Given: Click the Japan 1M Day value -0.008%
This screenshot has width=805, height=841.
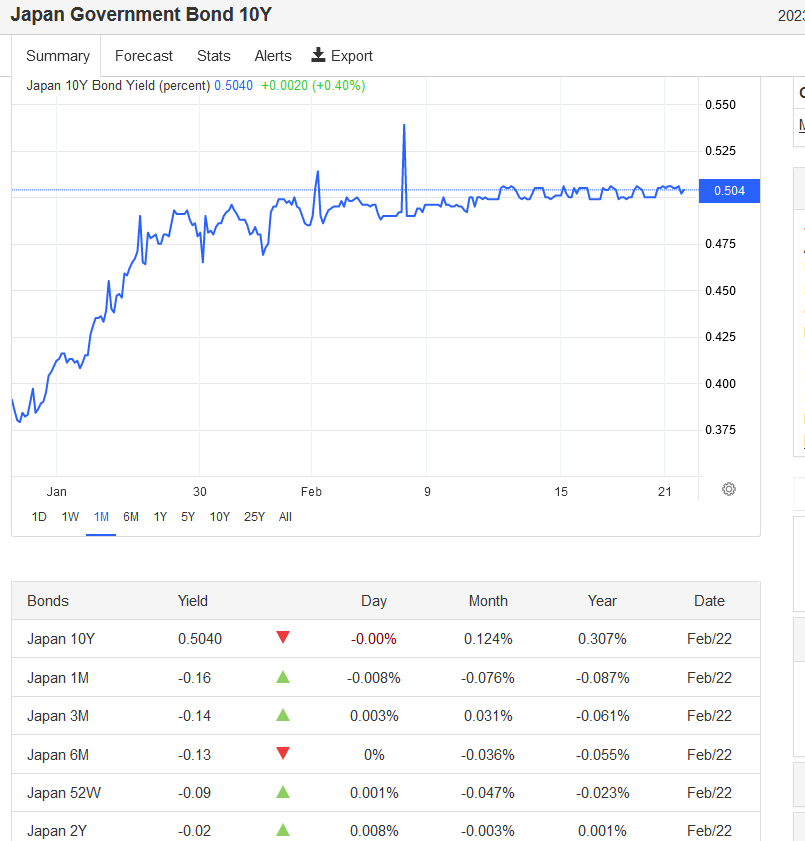Looking at the screenshot, I should click(374, 678).
